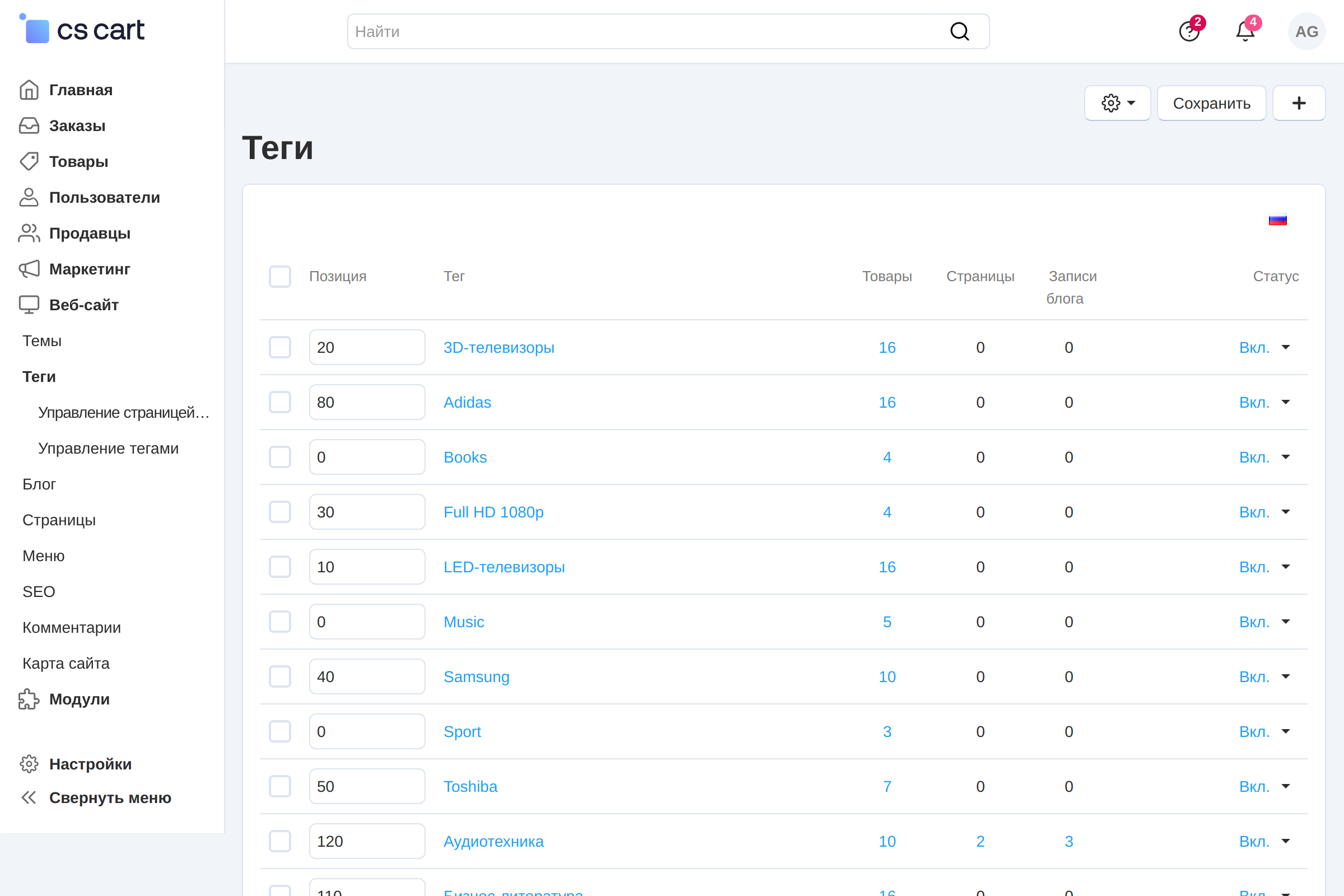Open Карта сайта submenu item
The width and height of the screenshot is (1344, 896).
[66, 664]
